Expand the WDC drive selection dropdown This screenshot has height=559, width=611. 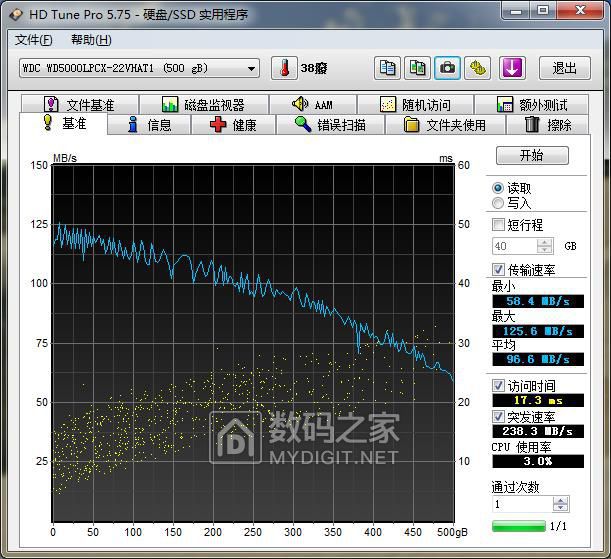point(250,68)
